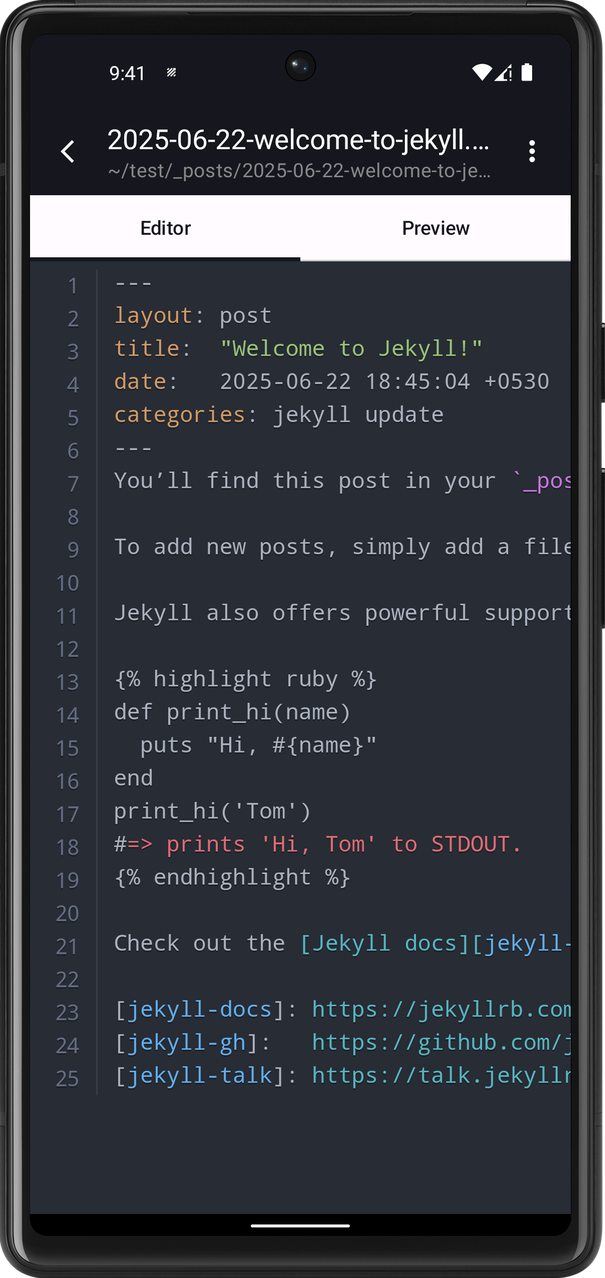This screenshot has width=605, height=1278.
Task: Tap the file name title in header
Action: click(298, 141)
